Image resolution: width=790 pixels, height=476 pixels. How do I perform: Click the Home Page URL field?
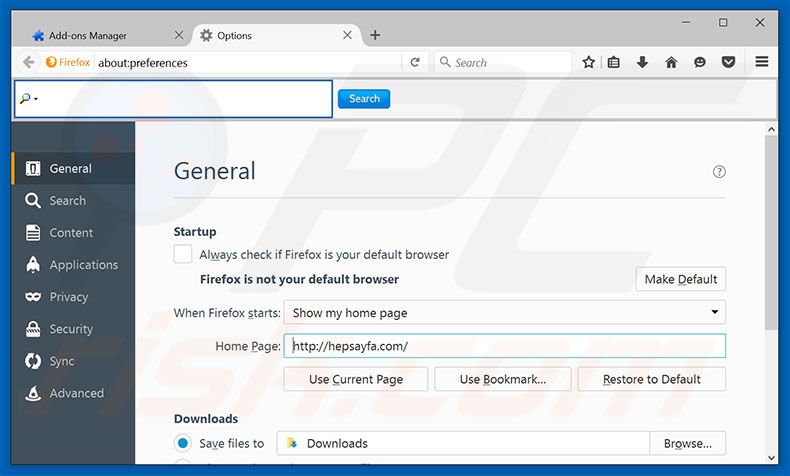[x=504, y=346]
